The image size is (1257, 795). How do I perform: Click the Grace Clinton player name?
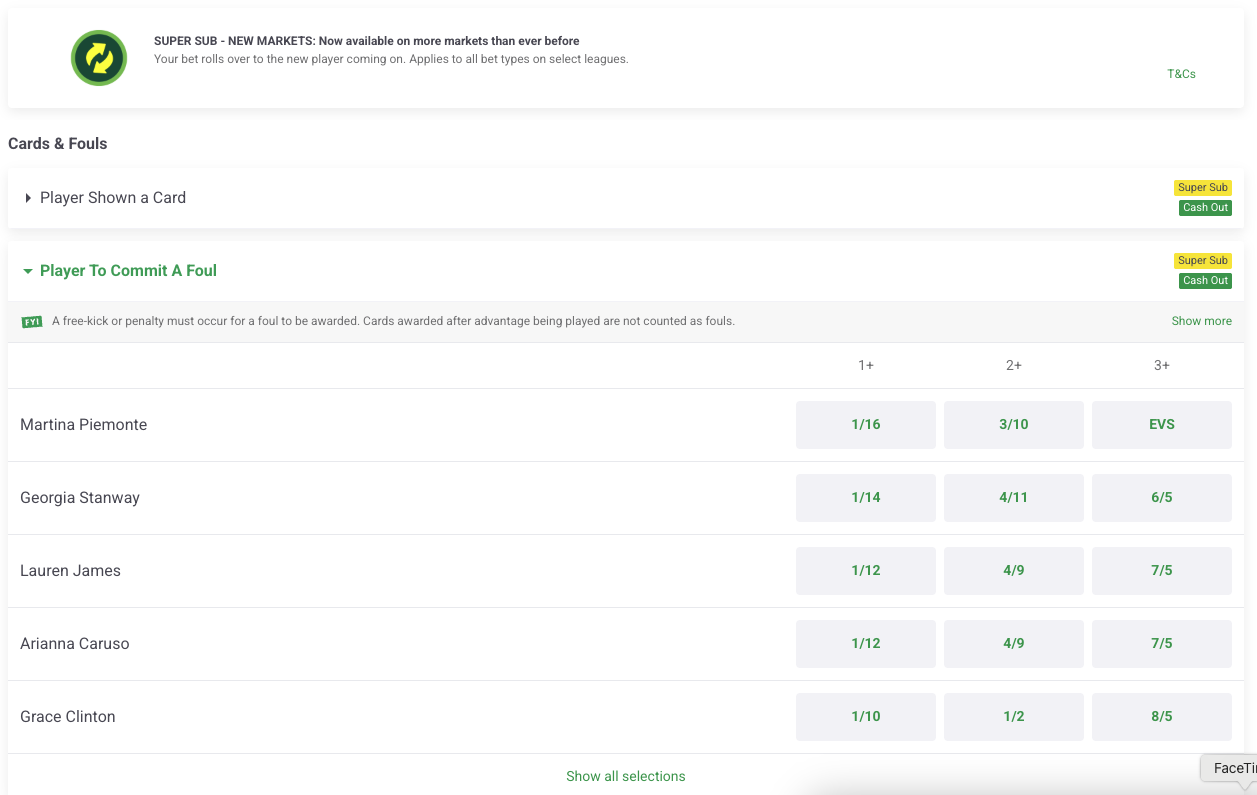tap(68, 717)
